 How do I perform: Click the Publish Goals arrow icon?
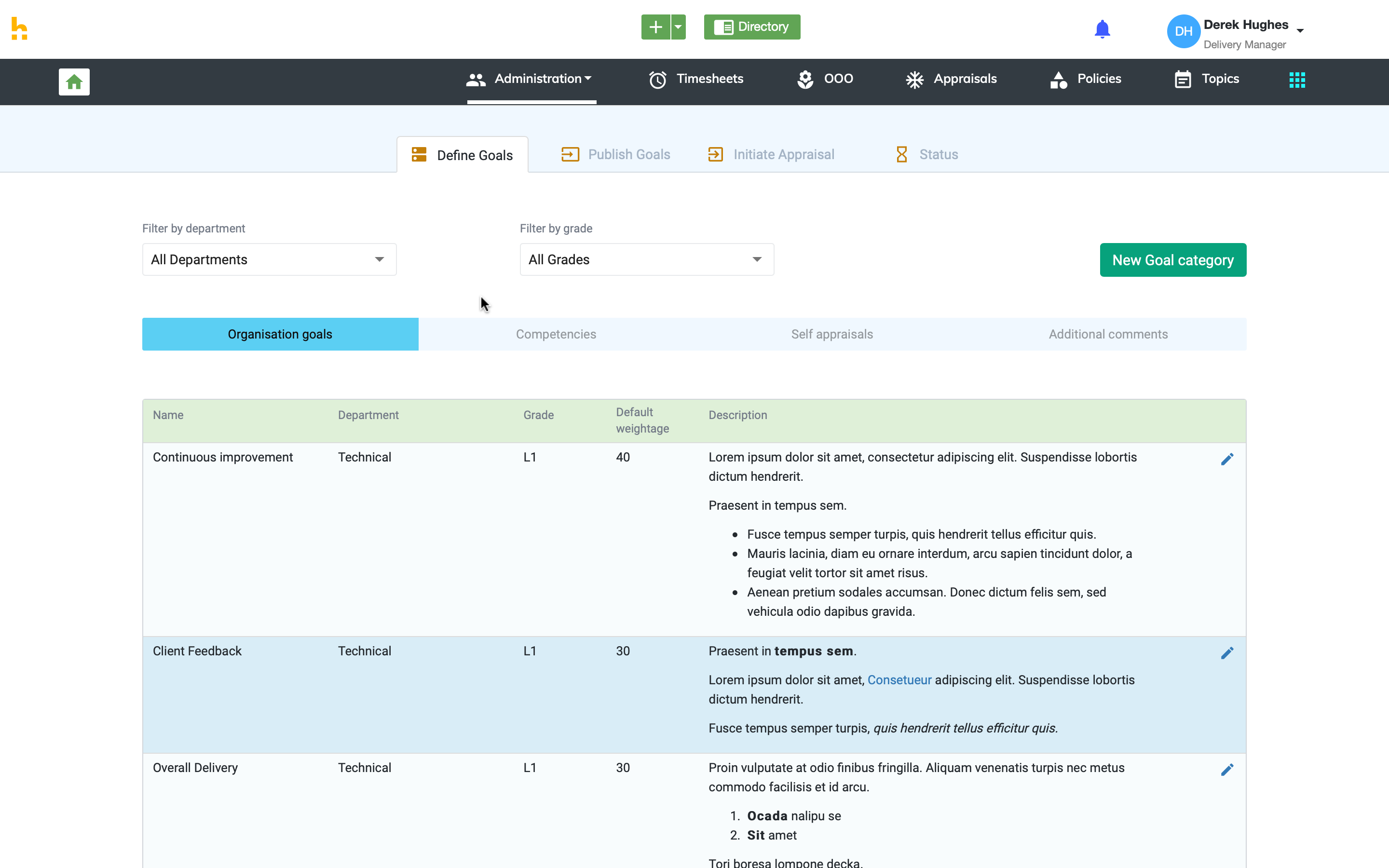(570, 154)
